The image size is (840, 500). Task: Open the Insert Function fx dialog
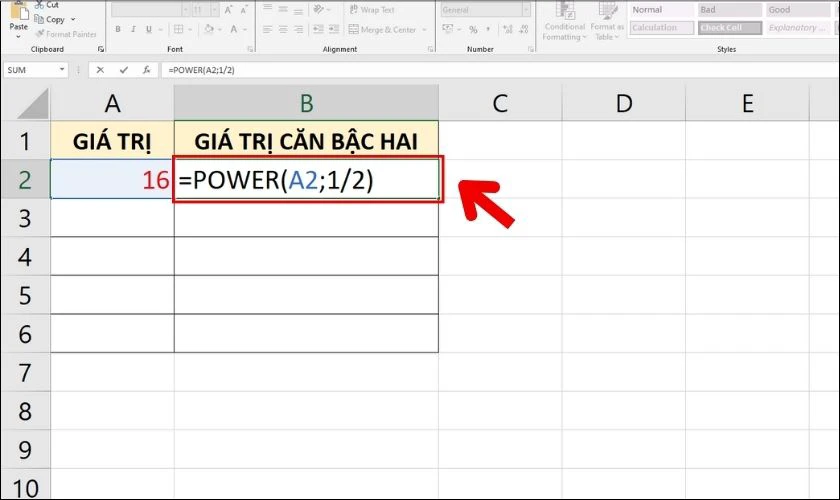[x=146, y=70]
